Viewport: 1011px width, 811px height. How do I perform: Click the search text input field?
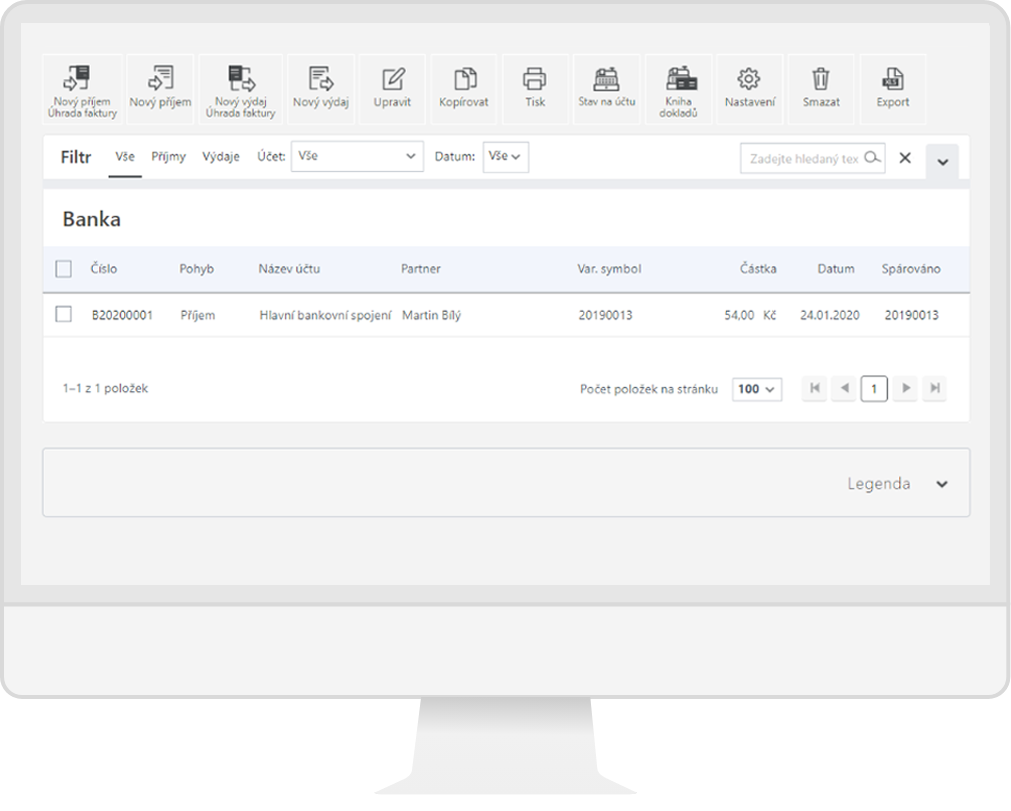(x=803, y=158)
